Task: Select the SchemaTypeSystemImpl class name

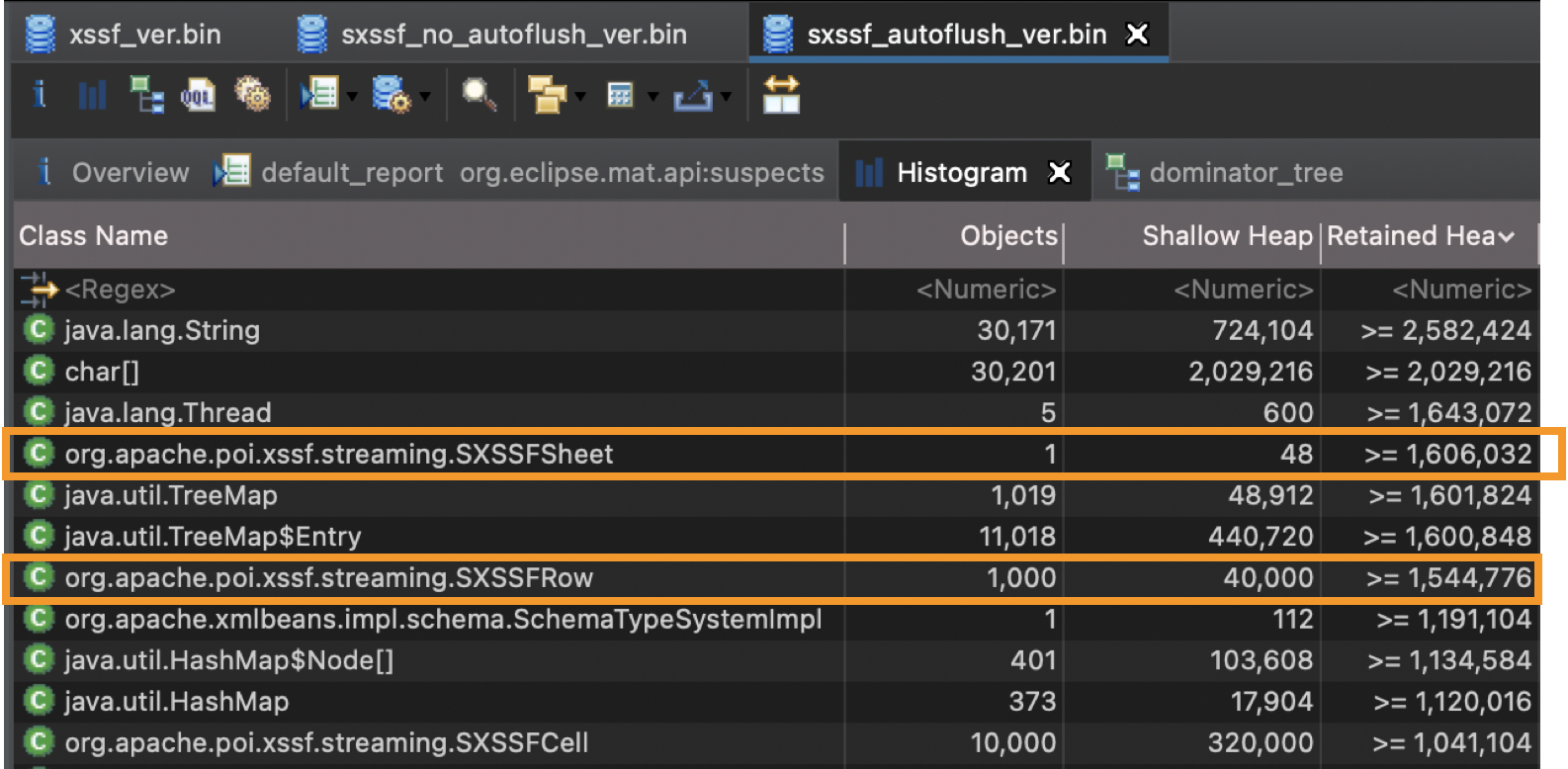Action: click(x=443, y=619)
